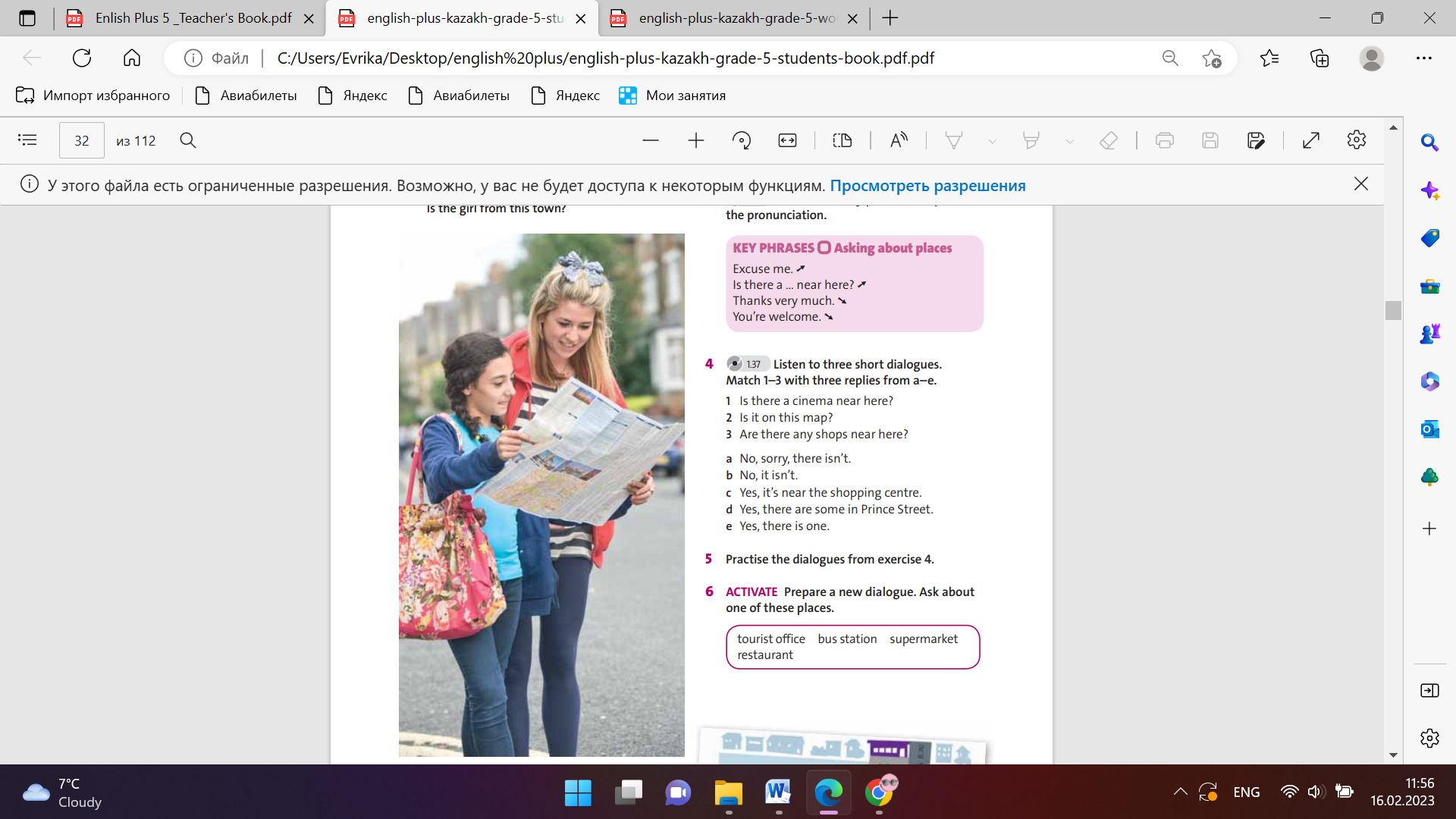Open the PDF table of contents icon
Screen dimensions: 1456x819
pyautogui.click(x=27, y=140)
